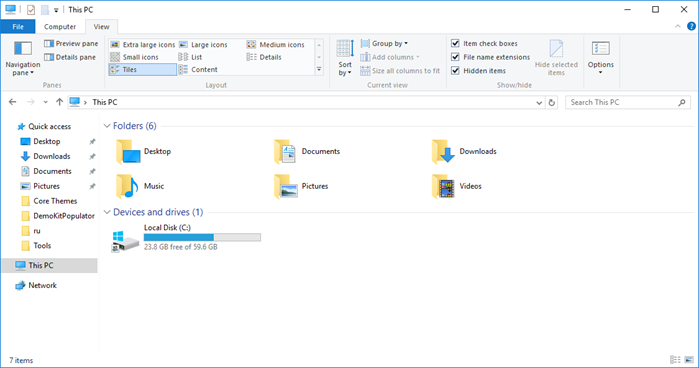The height and width of the screenshot is (368, 699).
Task: Uncheck File name extensions
Action: point(455,57)
